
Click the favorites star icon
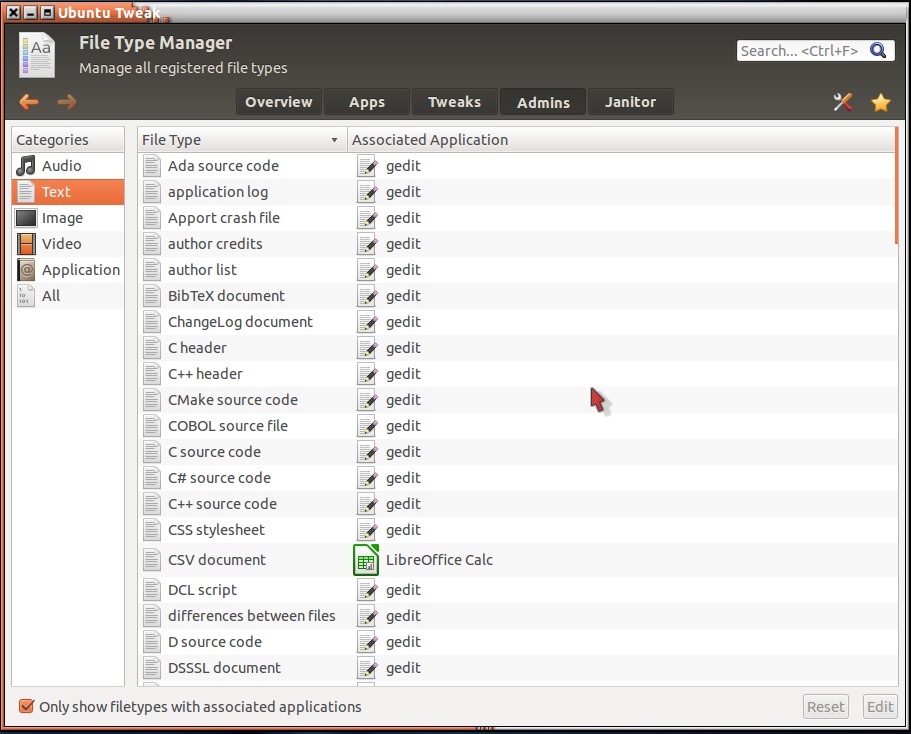click(x=881, y=102)
